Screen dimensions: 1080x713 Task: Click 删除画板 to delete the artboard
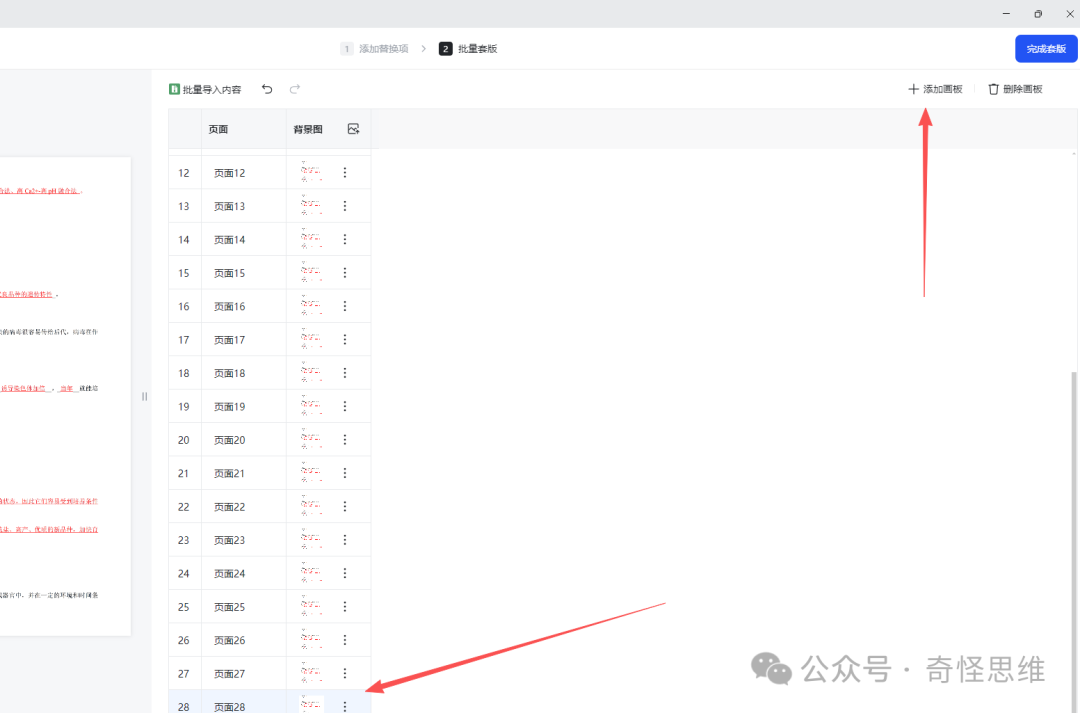click(1015, 89)
